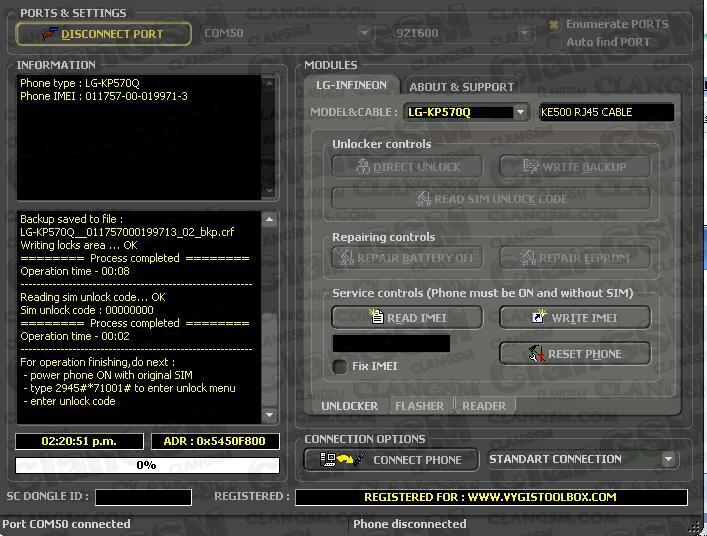Click the 02:20:51 p.m. time display

pos(79,441)
